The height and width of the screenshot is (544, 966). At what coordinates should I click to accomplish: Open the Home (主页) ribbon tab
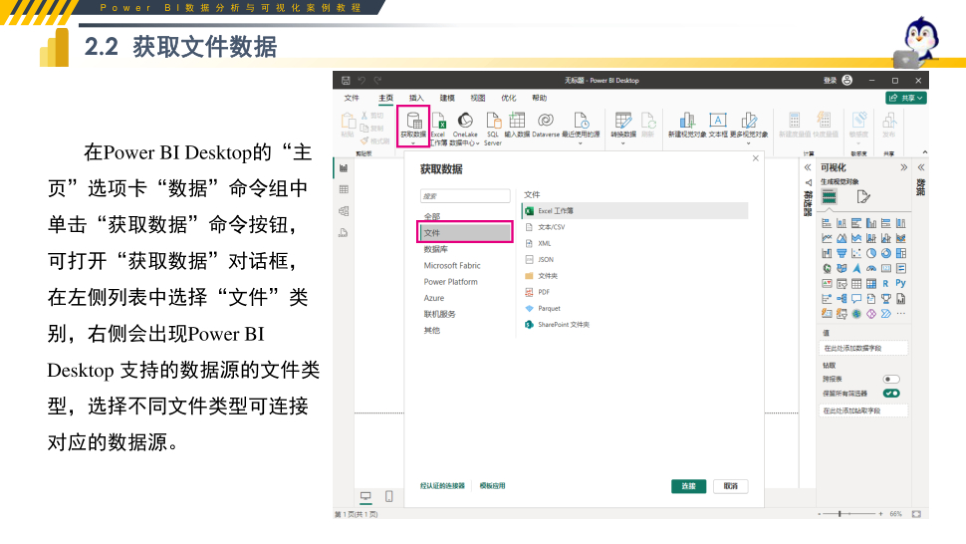pos(386,98)
